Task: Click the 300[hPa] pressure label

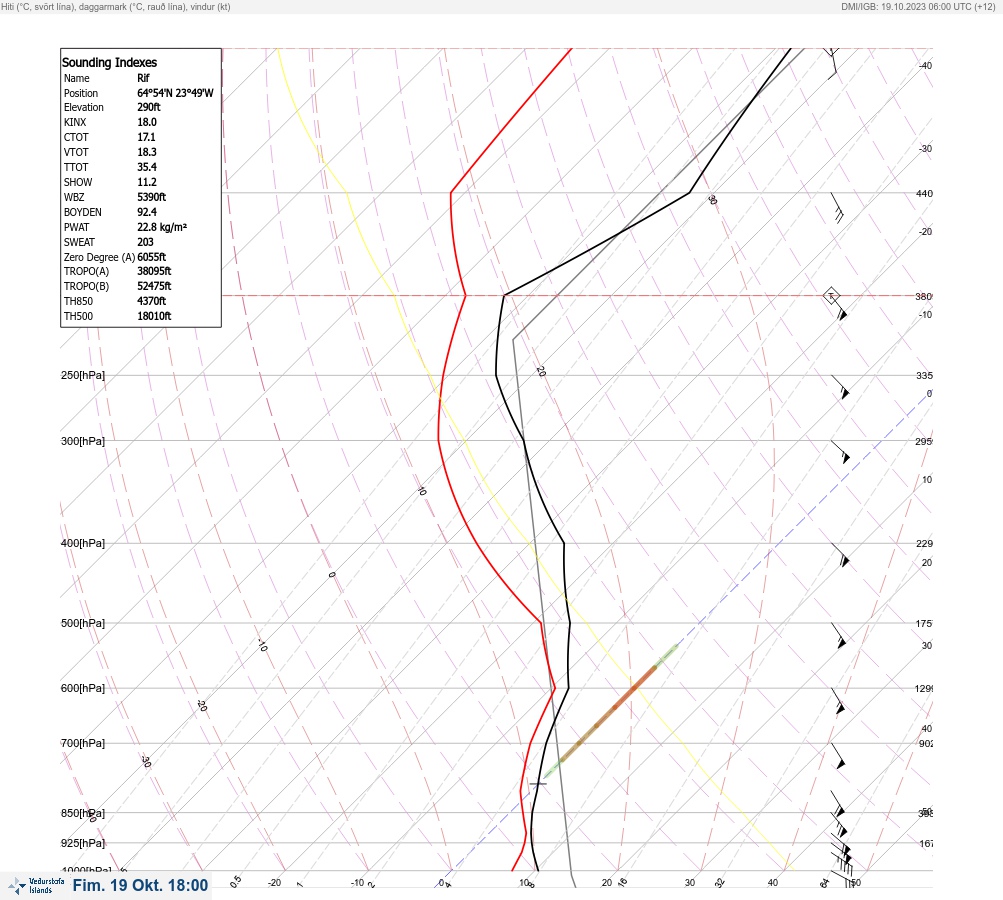Action: click(83, 441)
